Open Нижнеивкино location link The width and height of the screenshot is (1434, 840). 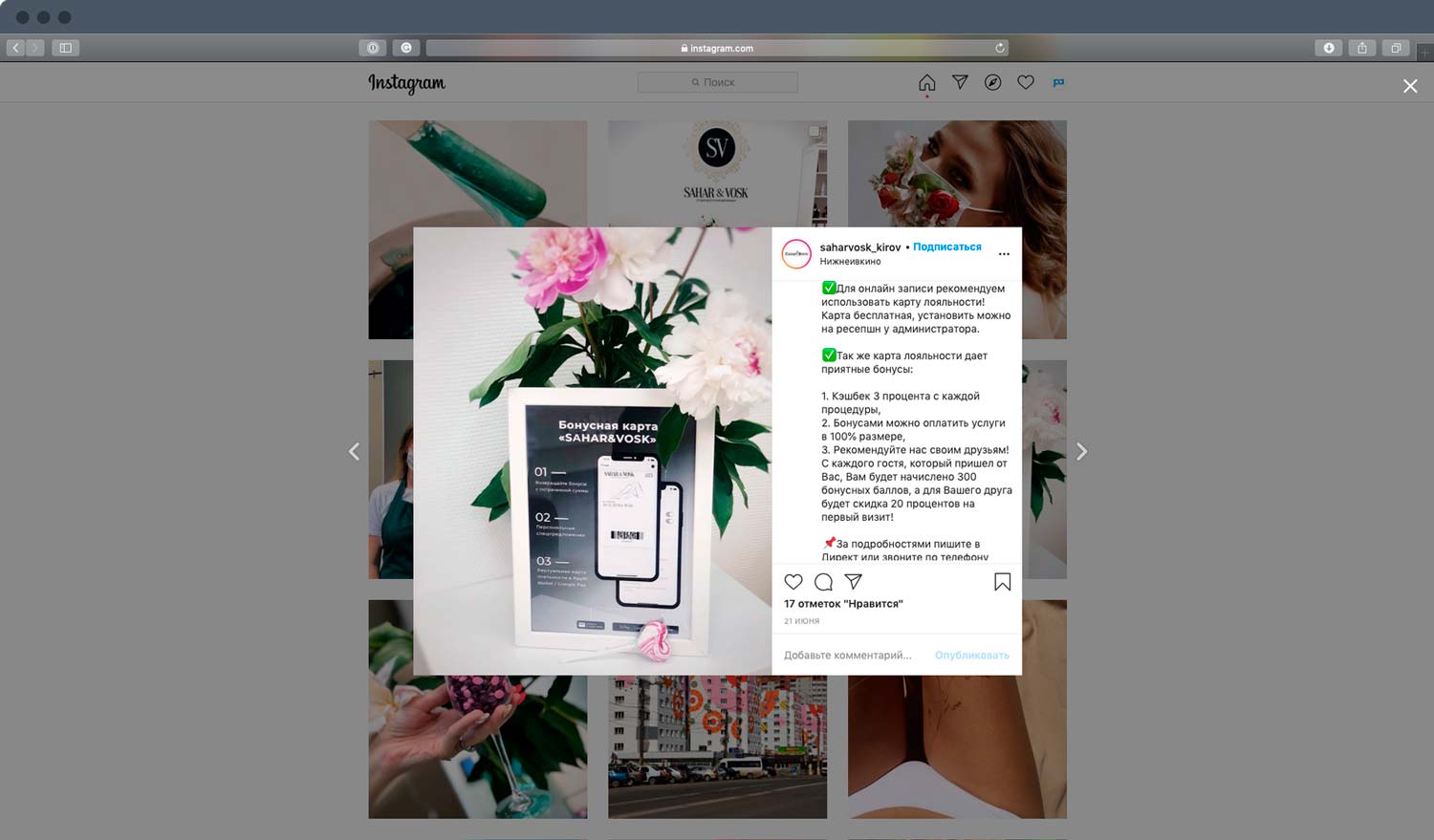850,261
